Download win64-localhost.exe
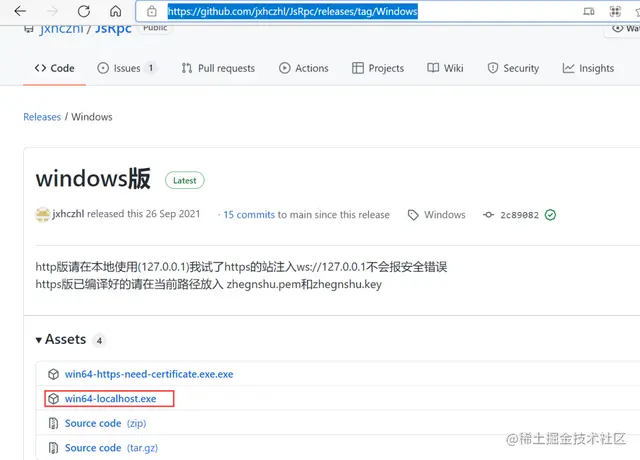Viewport: 640px width, 460px height. [111, 399]
